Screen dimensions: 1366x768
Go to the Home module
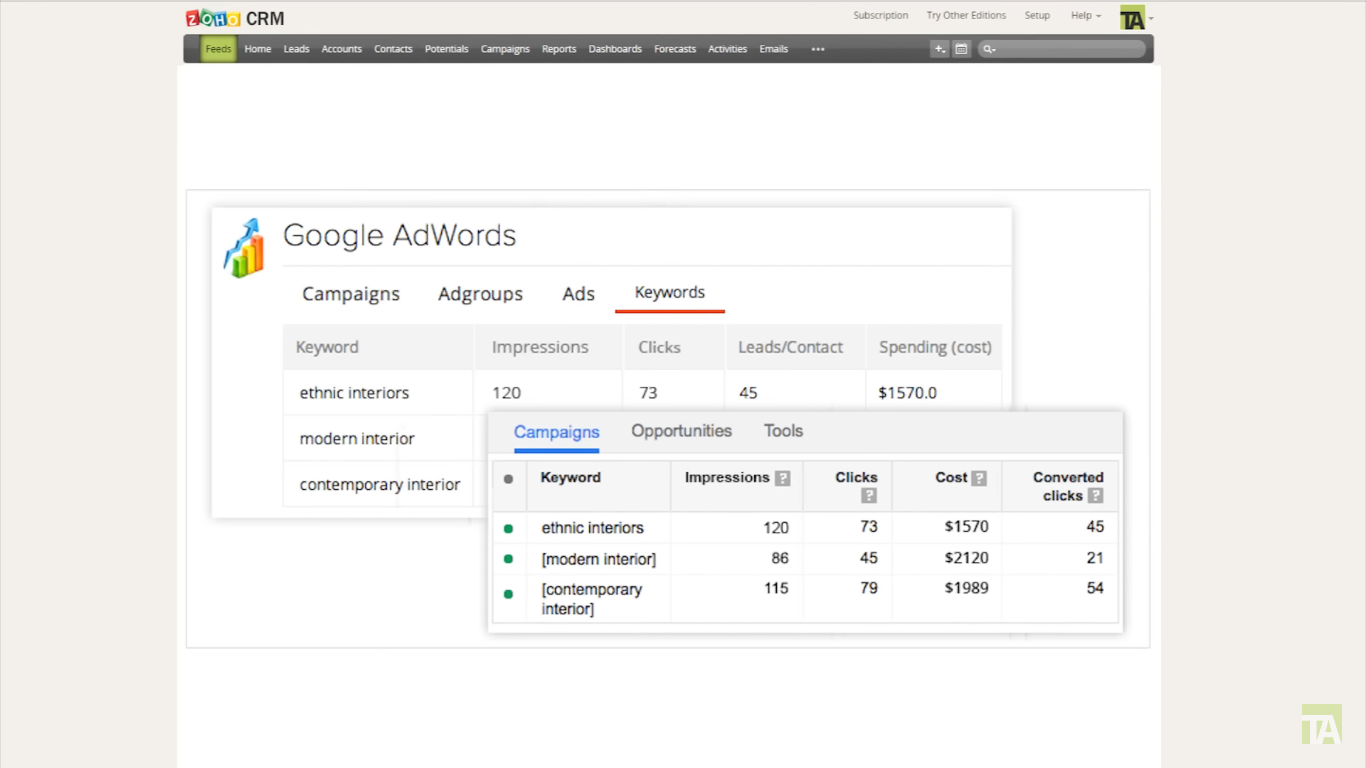[x=258, y=49]
